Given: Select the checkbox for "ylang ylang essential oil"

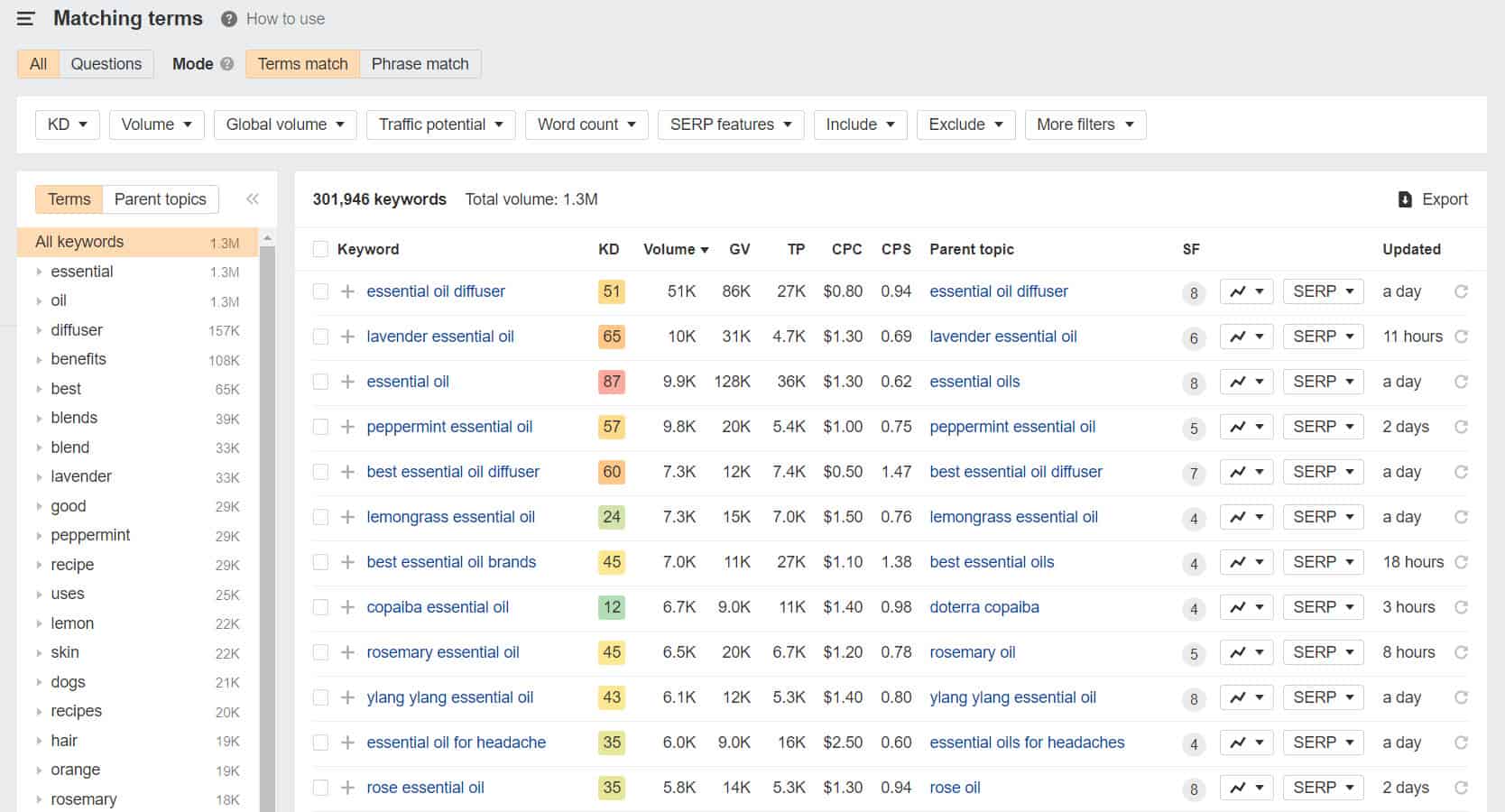Looking at the screenshot, I should [x=320, y=697].
